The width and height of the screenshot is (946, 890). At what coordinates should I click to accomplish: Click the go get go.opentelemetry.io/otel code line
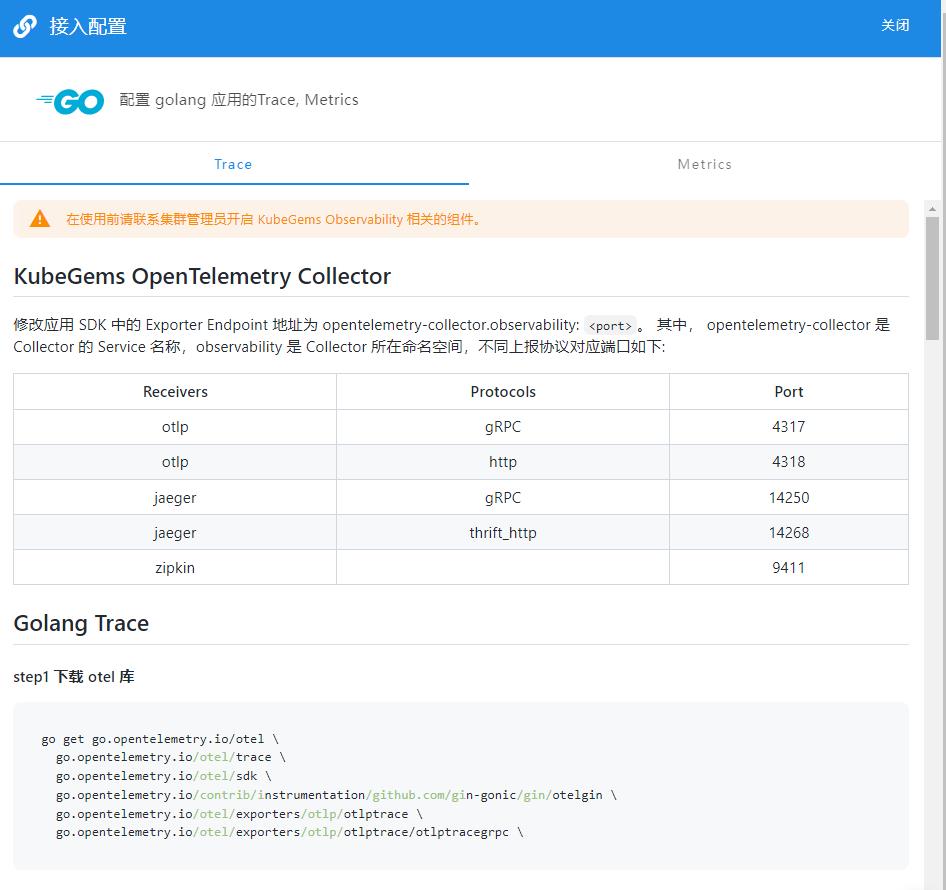160,739
